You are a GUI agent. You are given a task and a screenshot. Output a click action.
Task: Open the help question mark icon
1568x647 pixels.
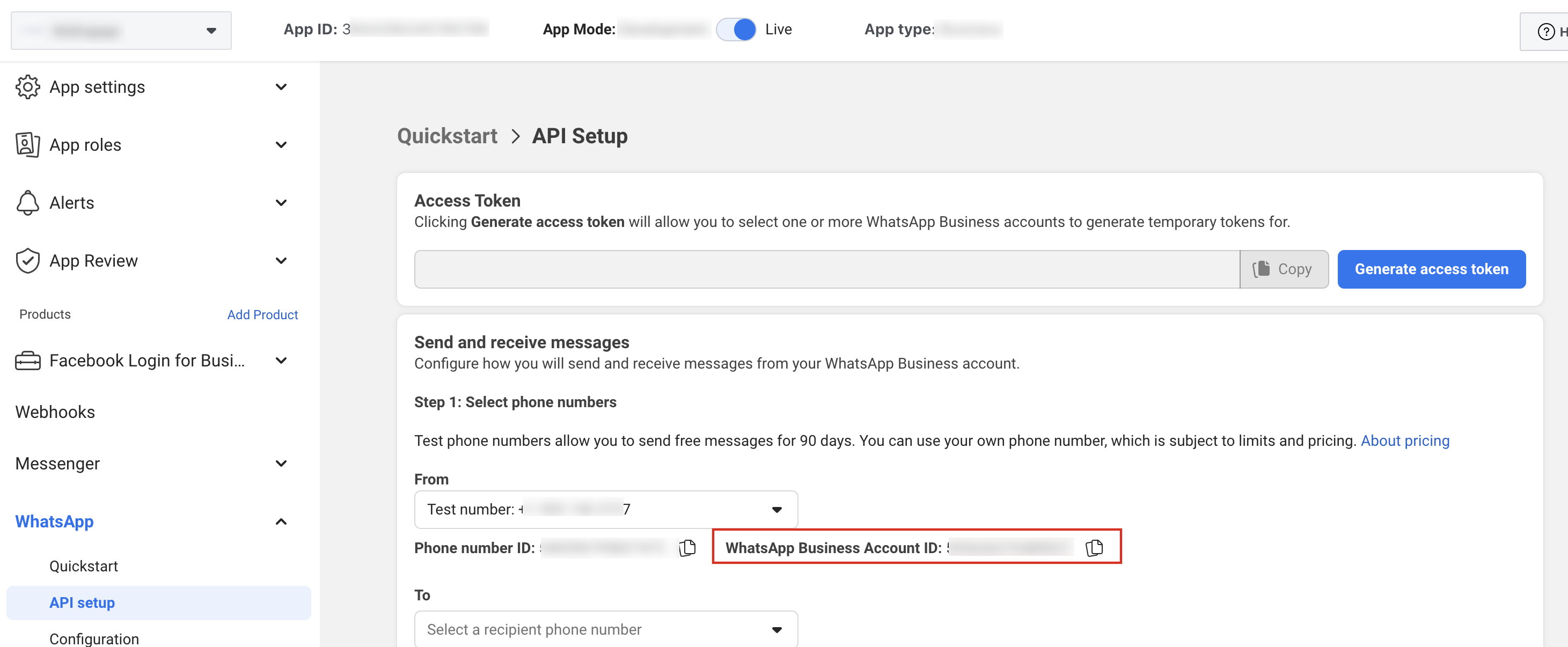pos(1545,31)
